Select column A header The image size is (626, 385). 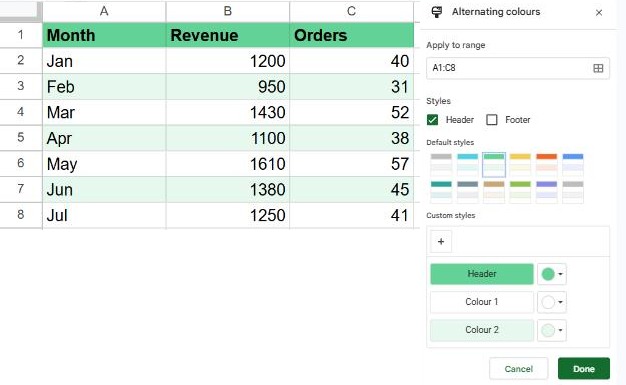[x=104, y=11]
